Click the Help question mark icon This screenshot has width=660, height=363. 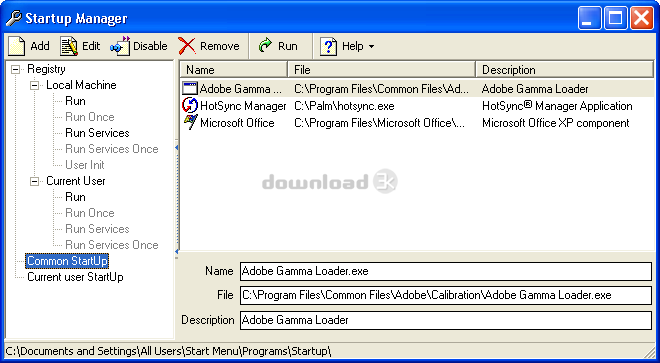(328, 46)
